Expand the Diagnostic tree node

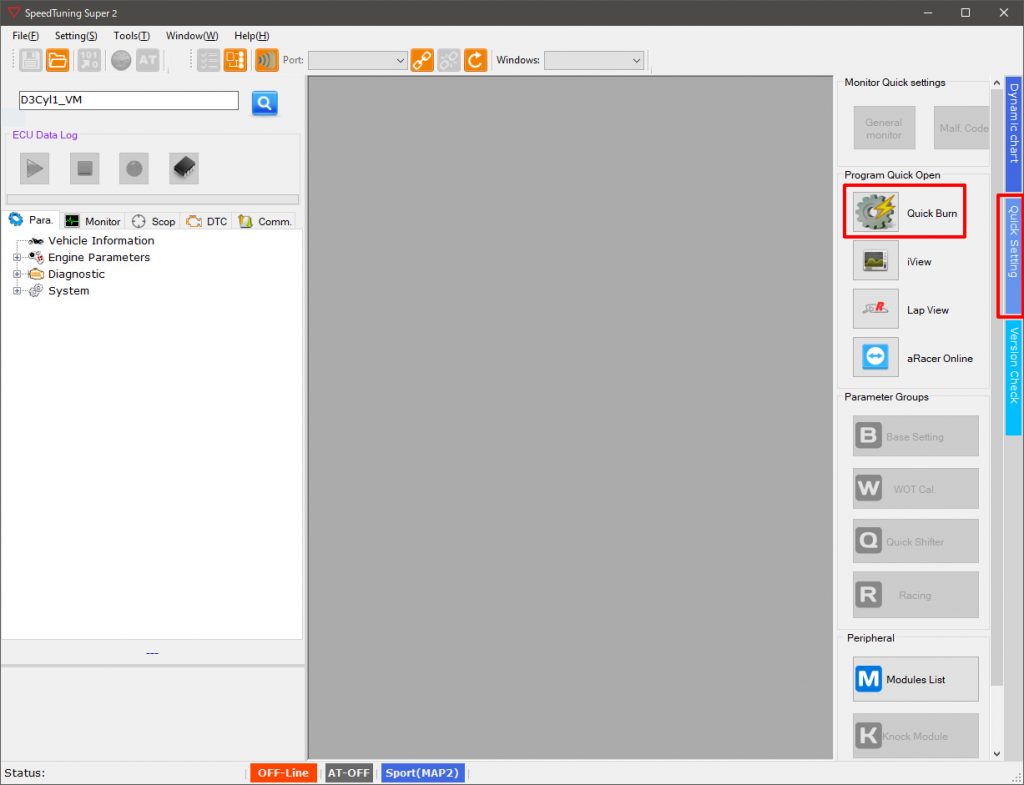coord(17,274)
